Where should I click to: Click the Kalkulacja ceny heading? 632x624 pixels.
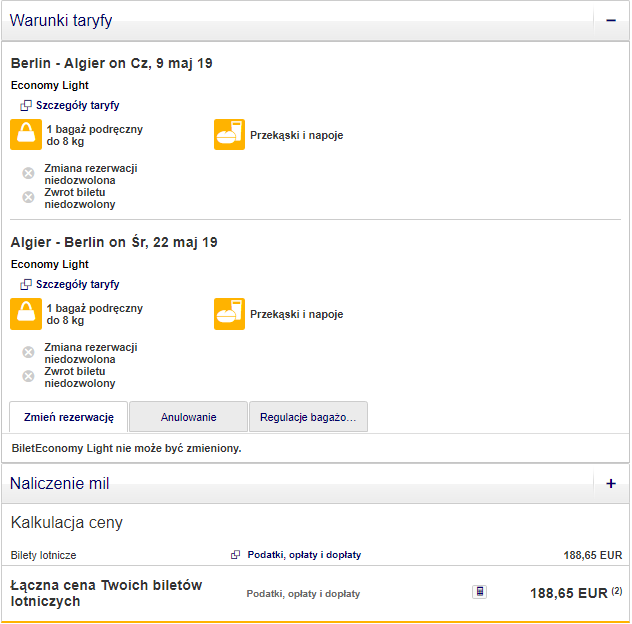click(x=67, y=522)
